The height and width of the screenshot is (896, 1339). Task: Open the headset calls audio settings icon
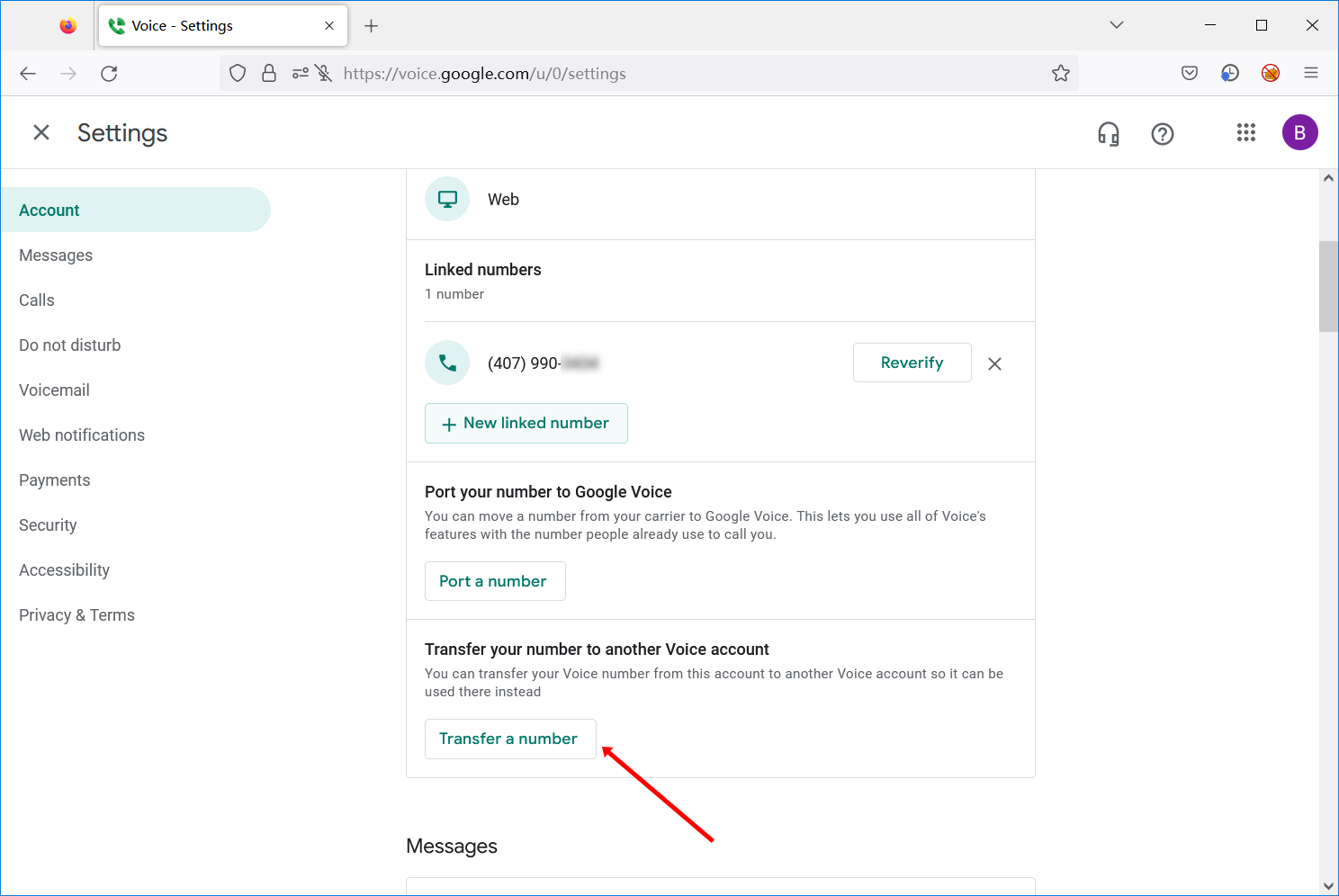coord(1109,134)
